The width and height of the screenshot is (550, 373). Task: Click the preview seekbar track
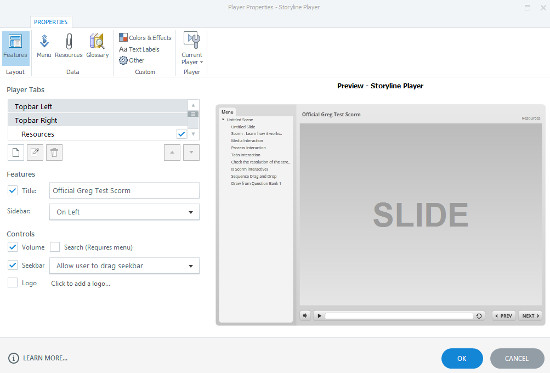399,316
